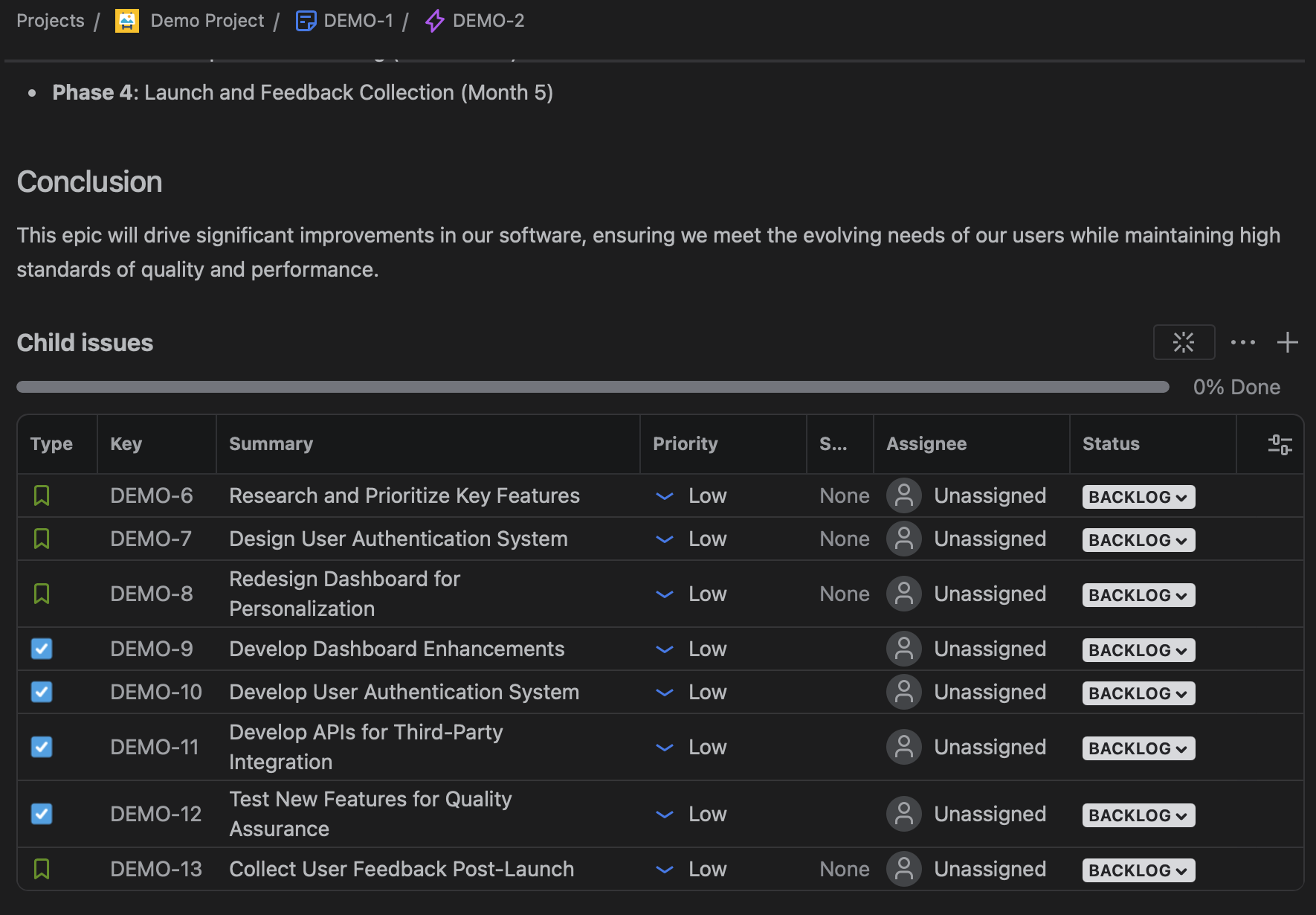Open the child issues more options menu
Screen dimensions: 1316x915
[x=1242, y=342]
